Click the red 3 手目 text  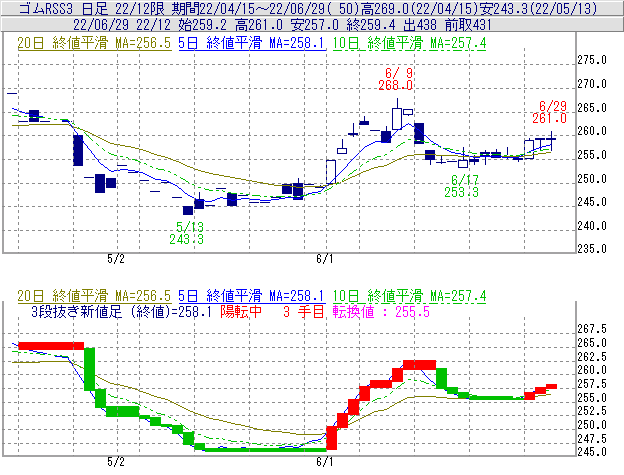[x=304, y=311]
